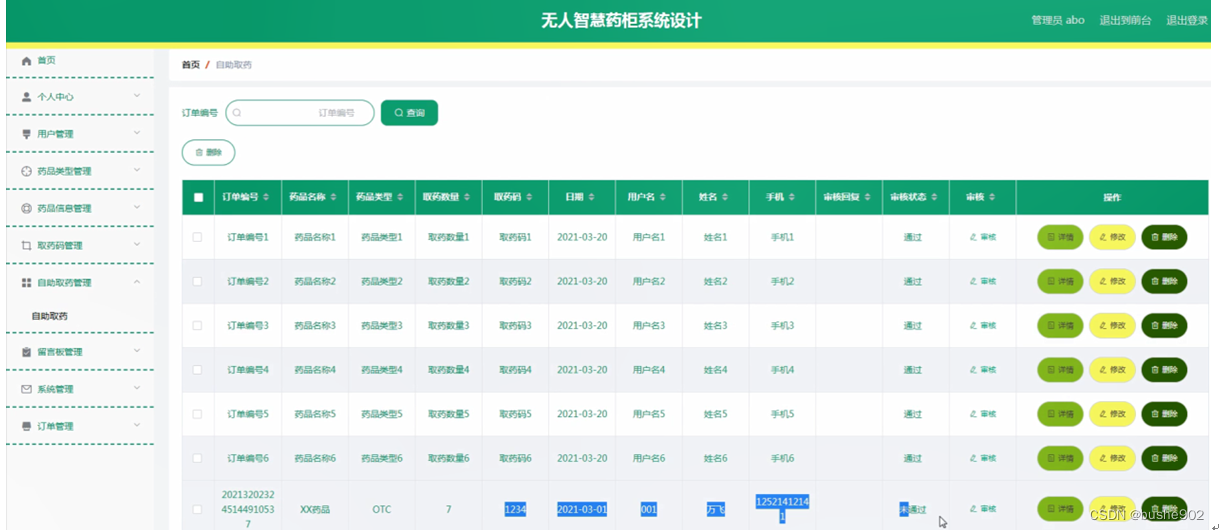Click 首页 in the breadcrumb
The height and width of the screenshot is (530, 1219).
pyautogui.click(x=190, y=65)
